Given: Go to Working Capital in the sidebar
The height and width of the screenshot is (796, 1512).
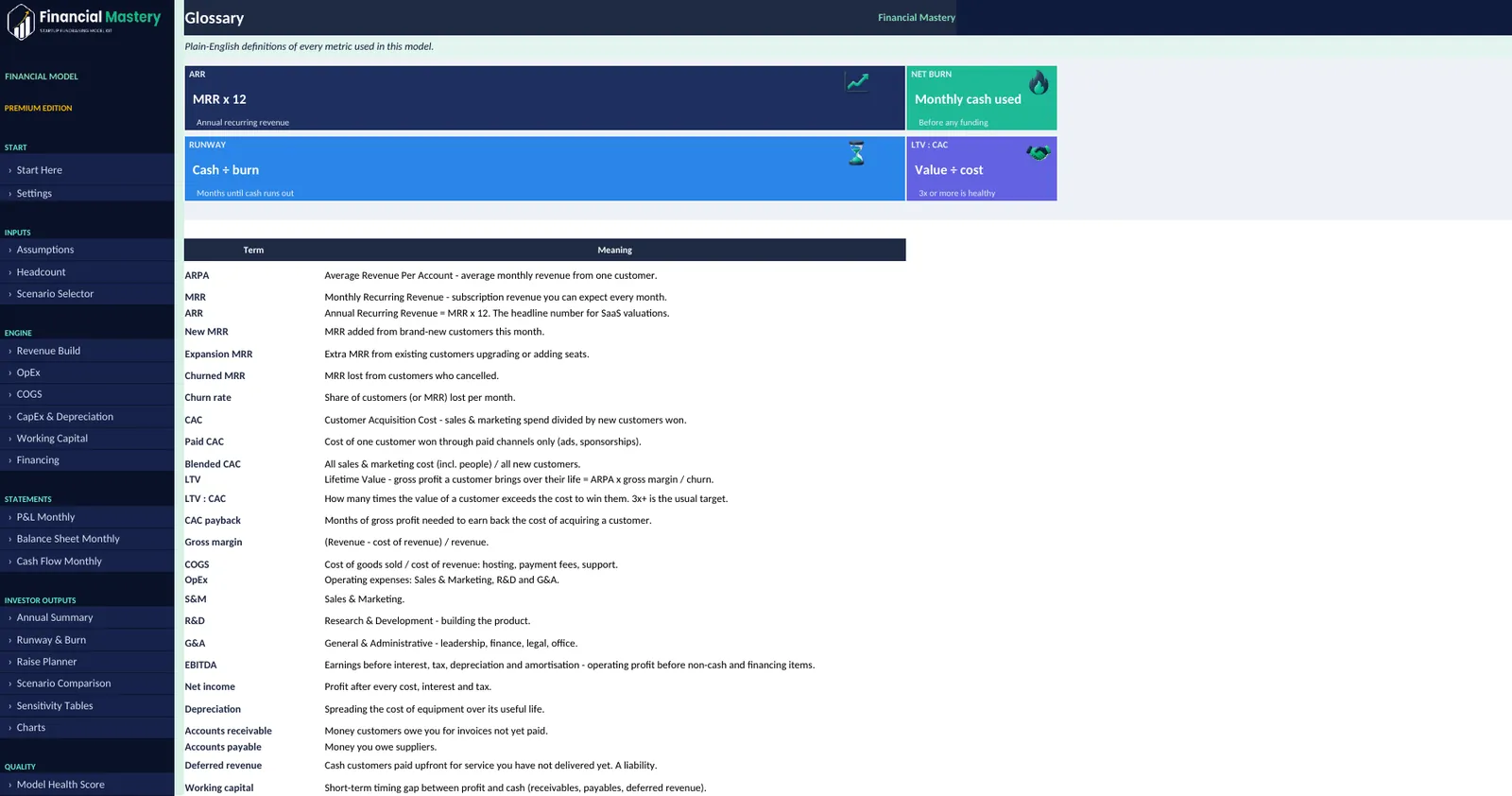Looking at the screenshot, I should pyautogui.click(x=87, y=439).
